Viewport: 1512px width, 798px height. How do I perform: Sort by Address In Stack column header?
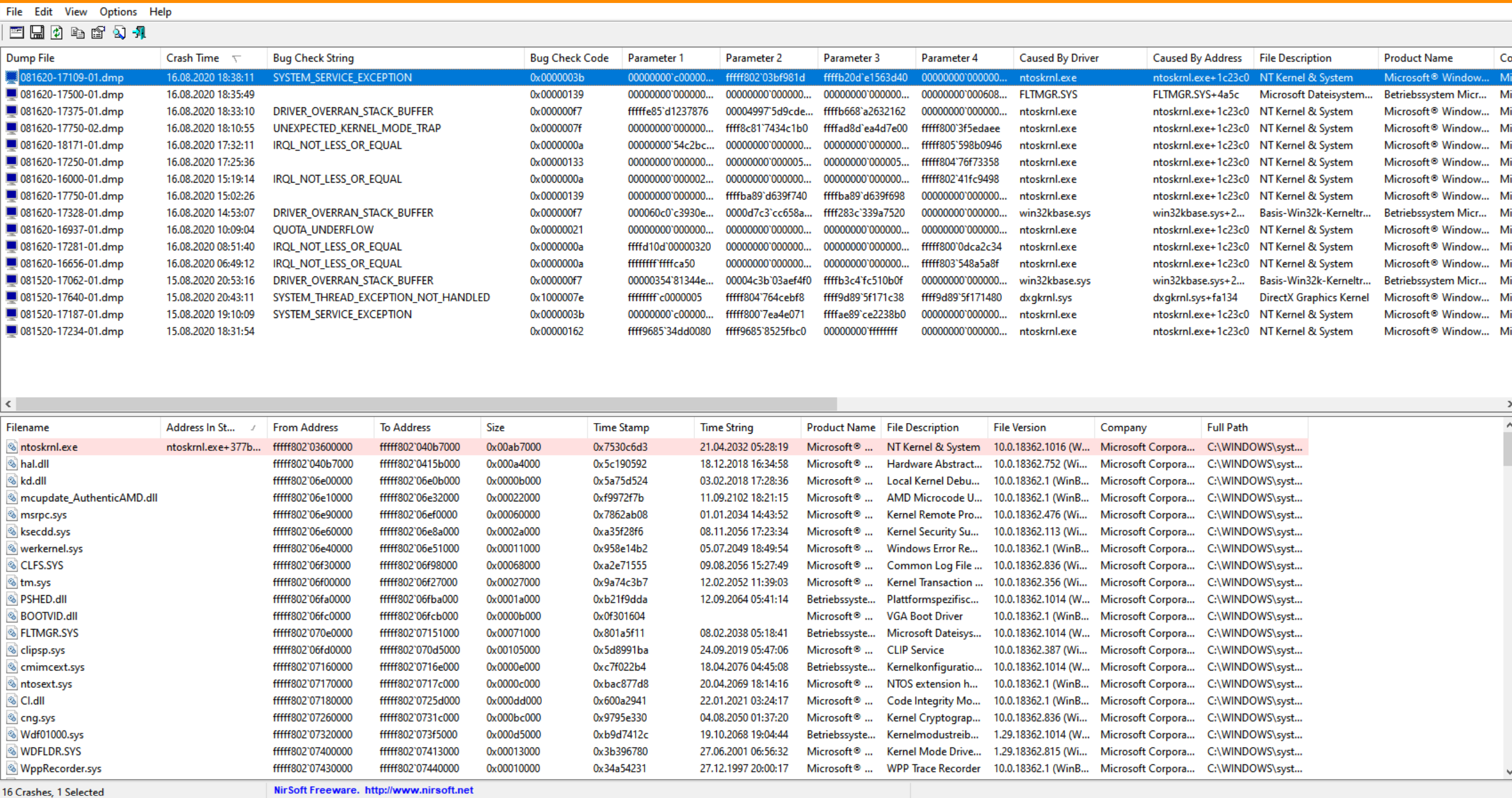200,428
